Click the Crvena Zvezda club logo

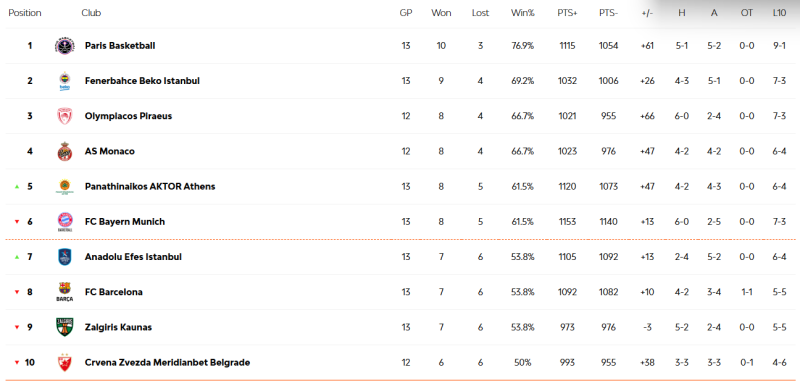coord(65,363)
